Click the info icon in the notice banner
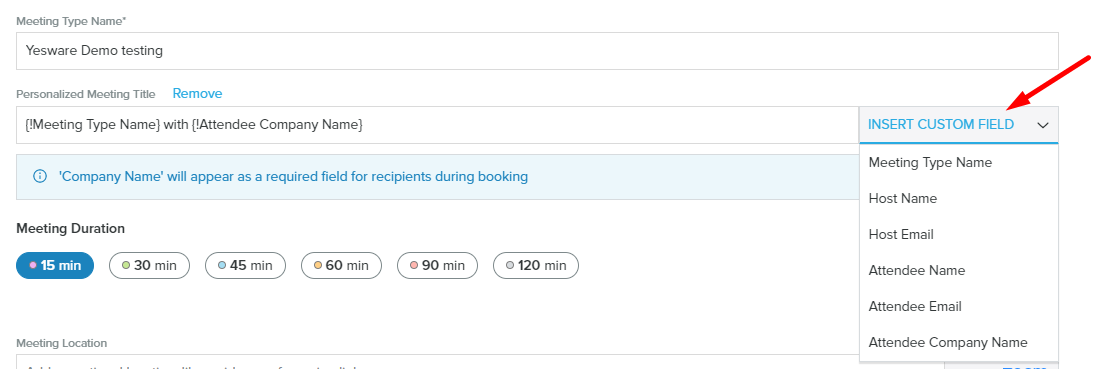The width and height of the screenshot is (1096, 369). [40, 176]
